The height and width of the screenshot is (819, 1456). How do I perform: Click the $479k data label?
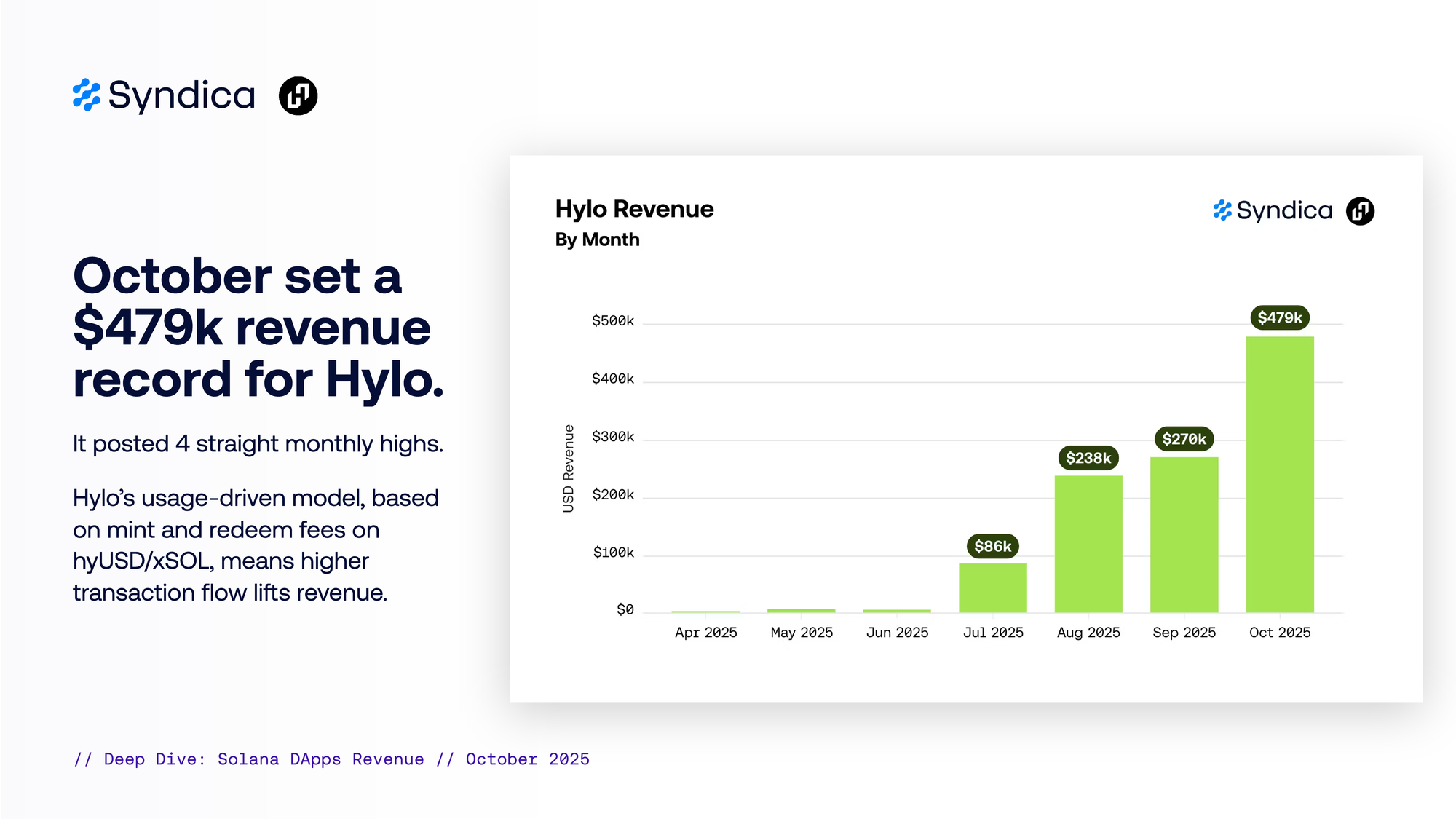[x=1279, y=317]
